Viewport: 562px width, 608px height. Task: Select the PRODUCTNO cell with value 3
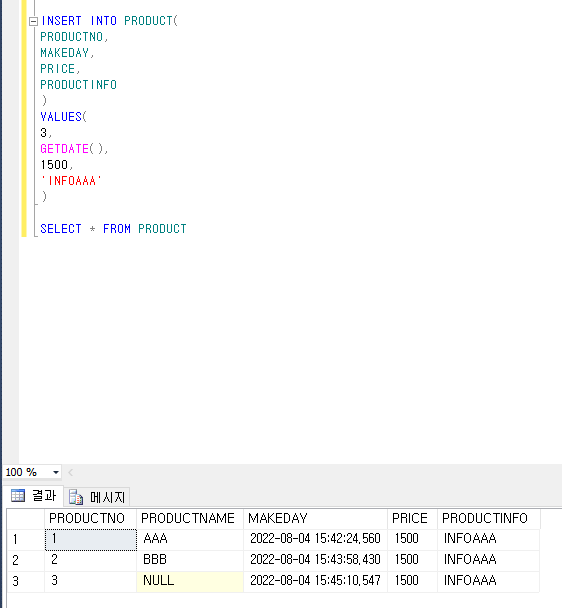91,581
